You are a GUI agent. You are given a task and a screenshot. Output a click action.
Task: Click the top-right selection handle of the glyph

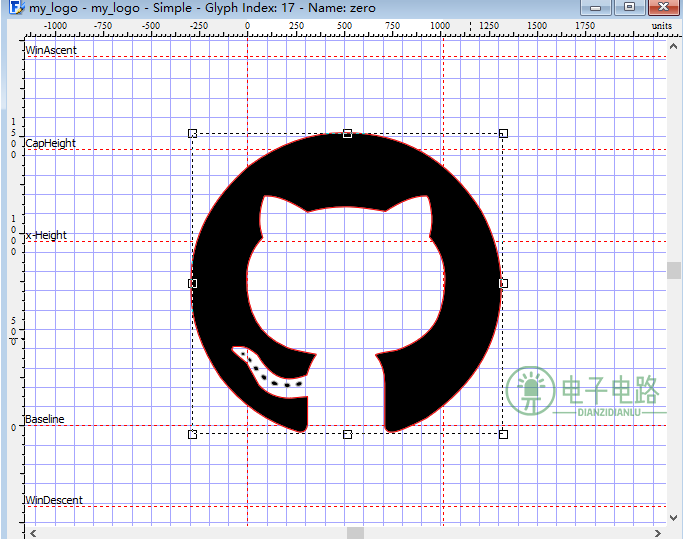tap(503, 133)
